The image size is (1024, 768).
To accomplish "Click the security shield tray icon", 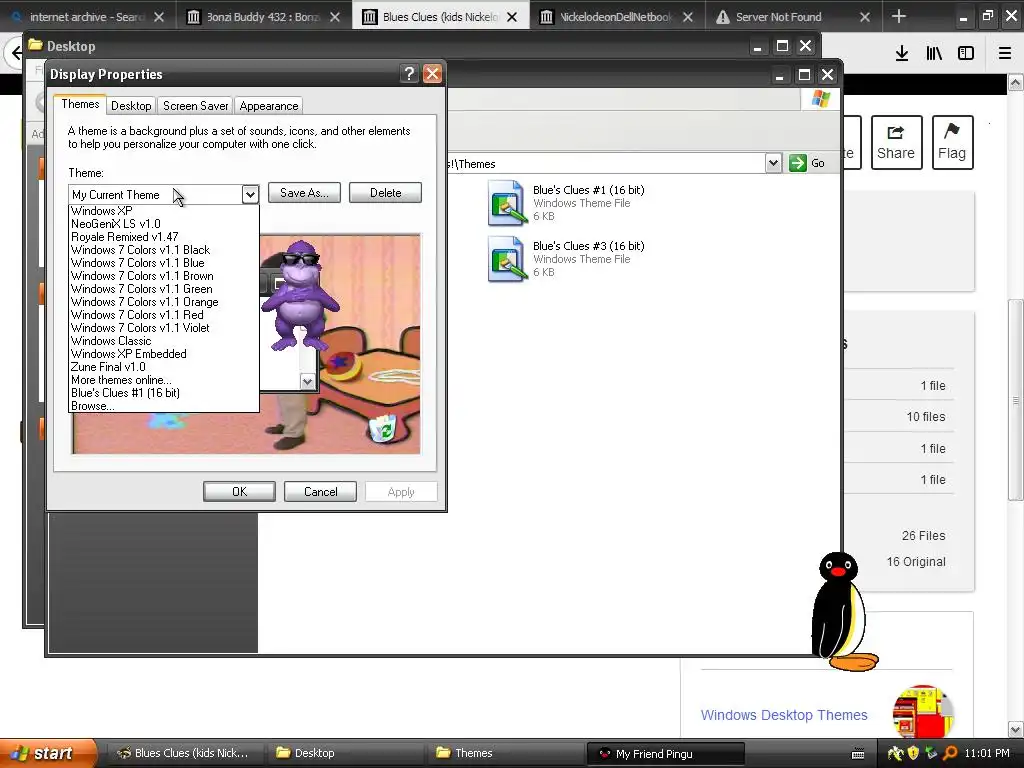I will (914, 753).
